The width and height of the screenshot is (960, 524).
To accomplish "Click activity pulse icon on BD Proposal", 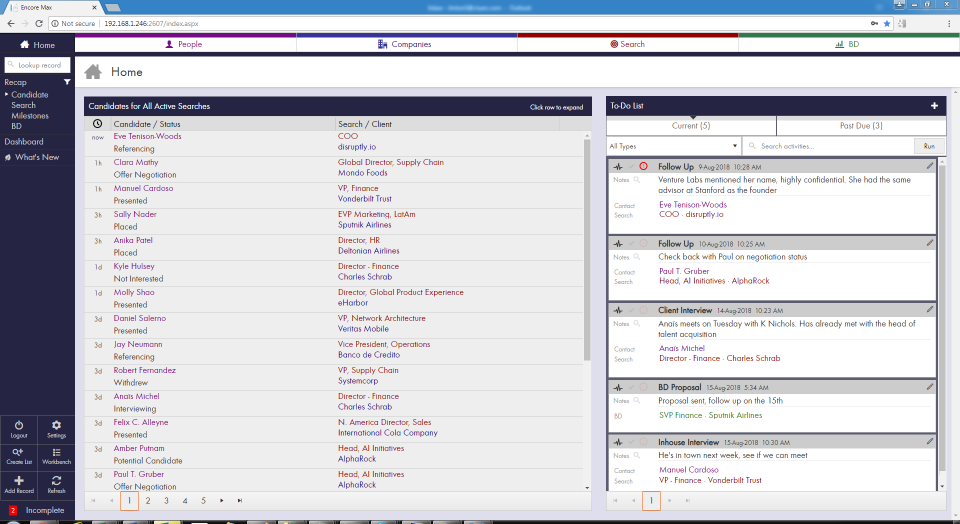I will [x=618, y=387].
